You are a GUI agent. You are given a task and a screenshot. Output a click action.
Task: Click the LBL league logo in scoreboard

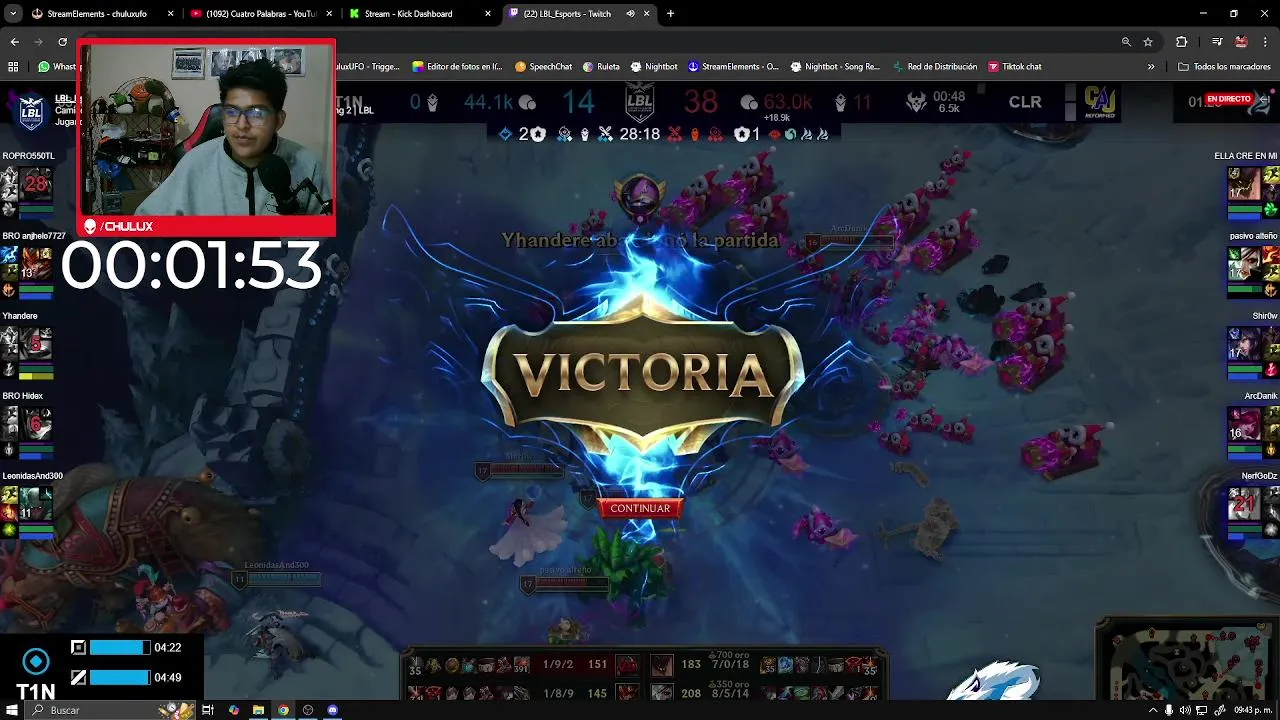click(640, 101)
